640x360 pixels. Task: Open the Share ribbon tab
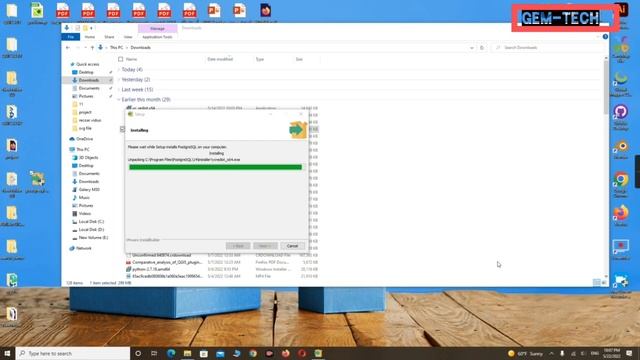(109, 37)
